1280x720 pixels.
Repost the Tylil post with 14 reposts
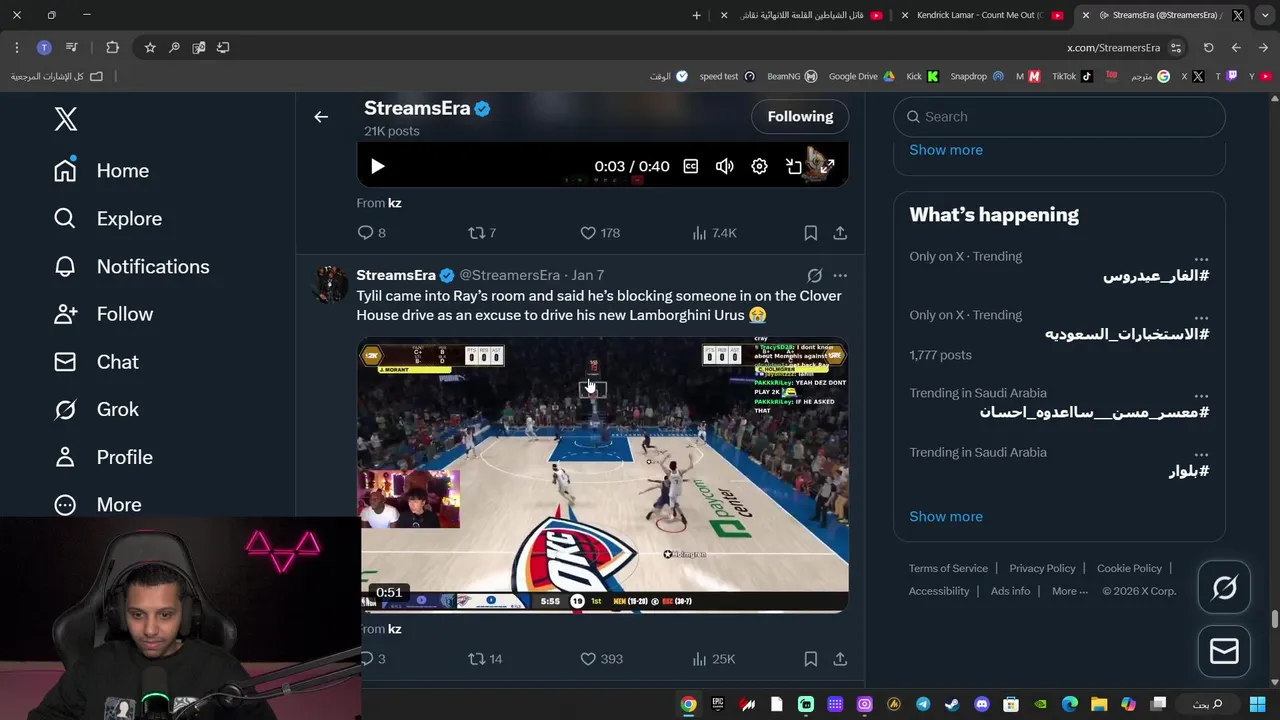tap(485, 659)
